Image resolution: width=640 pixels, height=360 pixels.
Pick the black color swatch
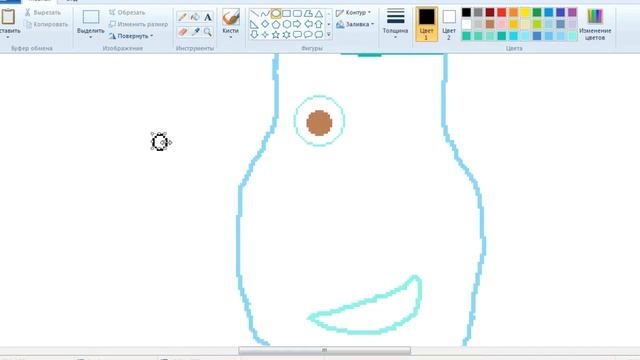tap(466, 12)
